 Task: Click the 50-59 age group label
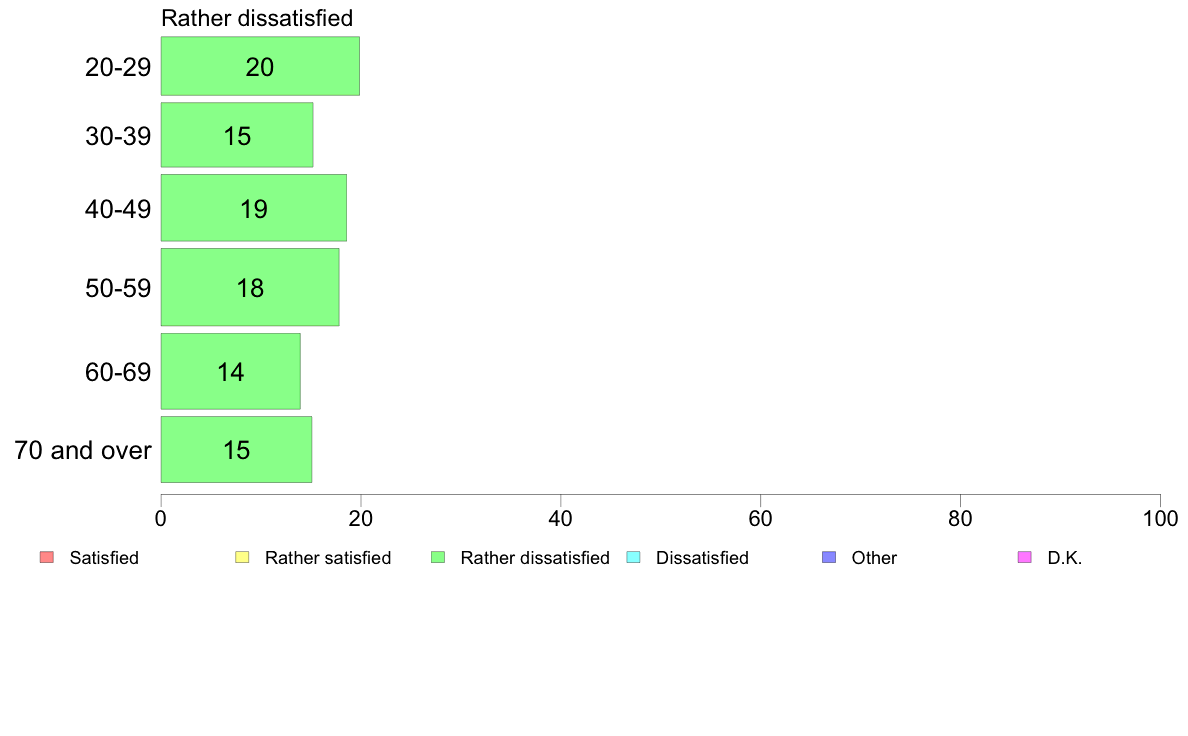(118, 288)
